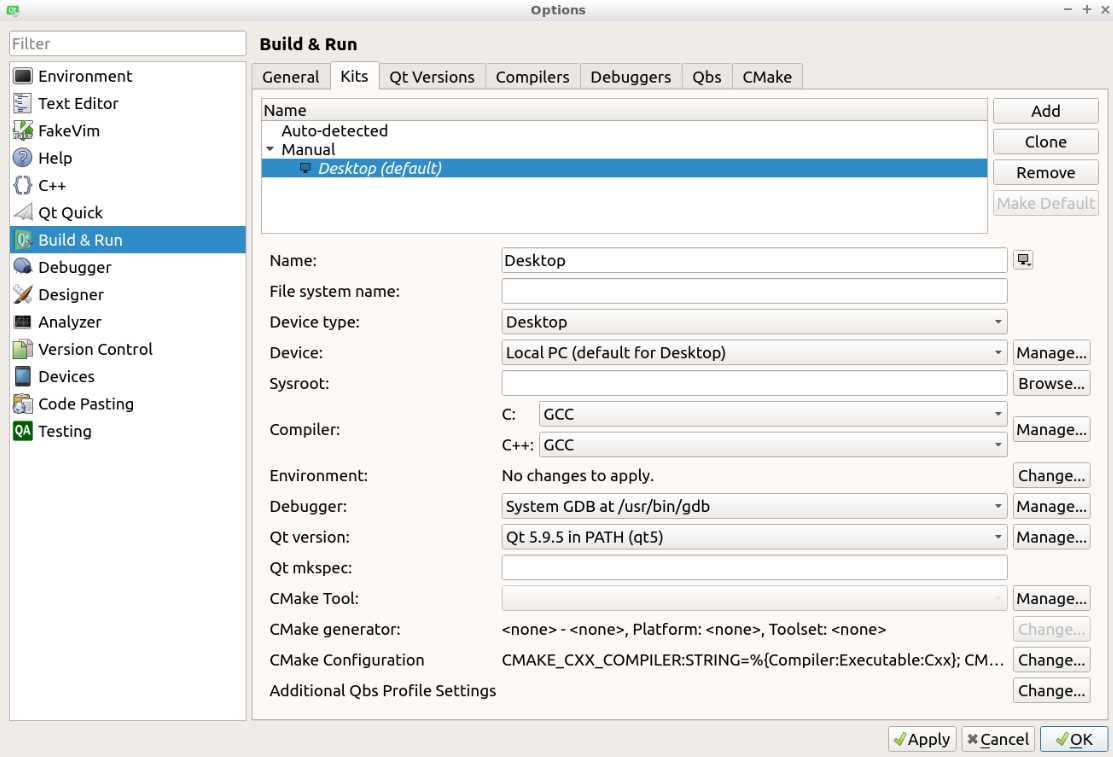Open the Qt version dropdown
The width and height of the screenshot is (1113, 757).
(x=754, y=537)
